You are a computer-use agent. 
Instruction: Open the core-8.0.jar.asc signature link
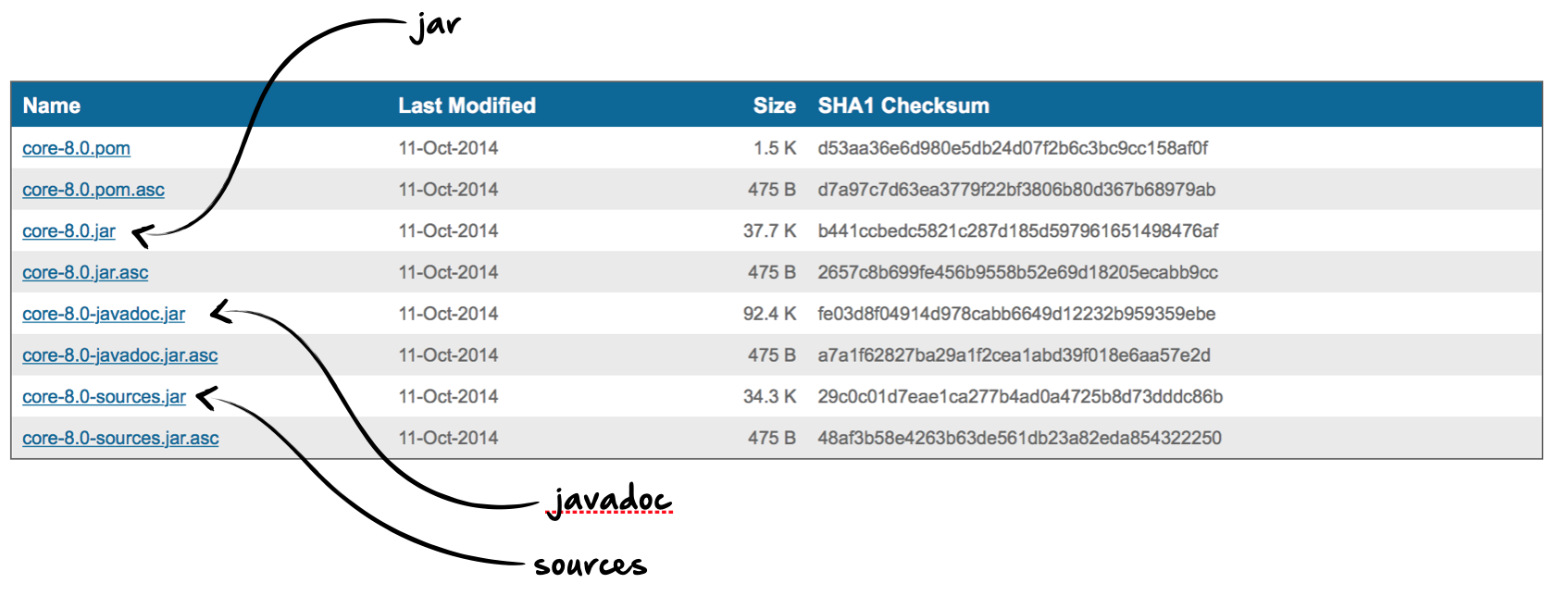click(85, 272)
